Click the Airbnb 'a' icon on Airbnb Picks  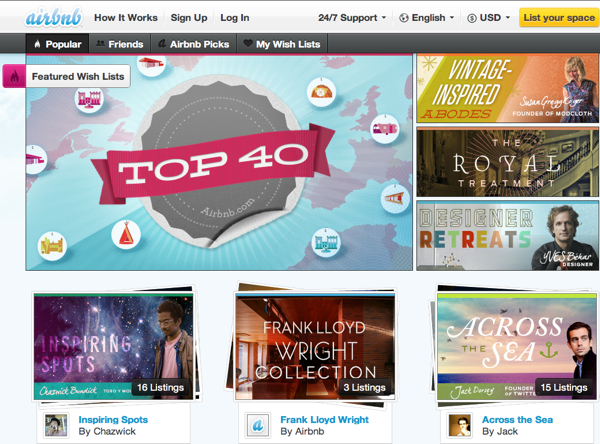(162, 44)
